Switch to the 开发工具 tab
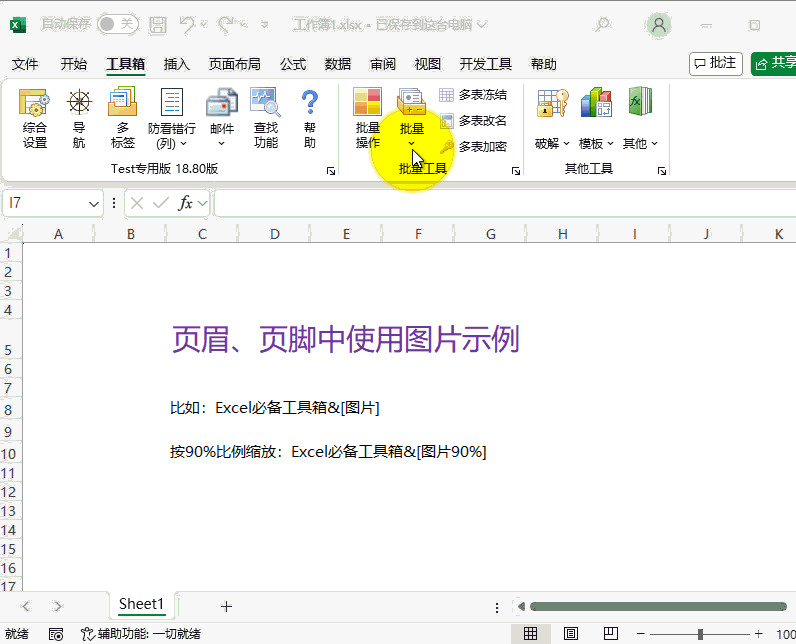 tap(485, 64)
